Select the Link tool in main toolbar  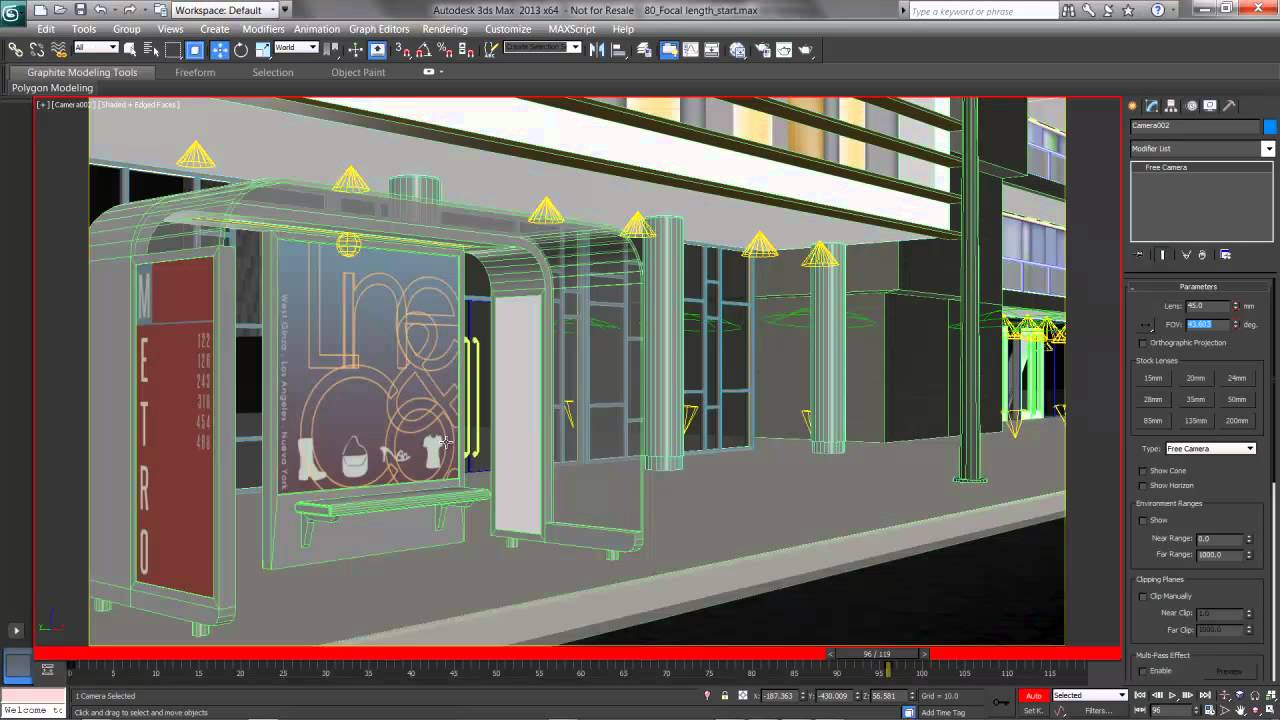click(15, 49)
